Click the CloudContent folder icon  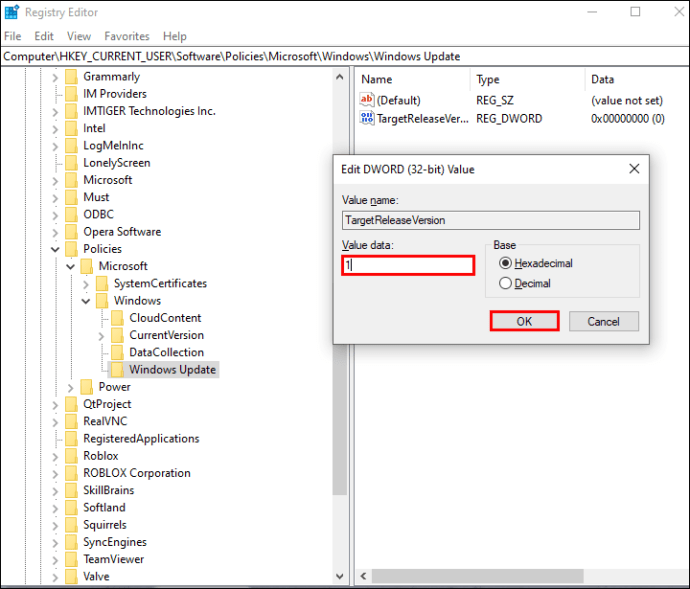[117, 318]
